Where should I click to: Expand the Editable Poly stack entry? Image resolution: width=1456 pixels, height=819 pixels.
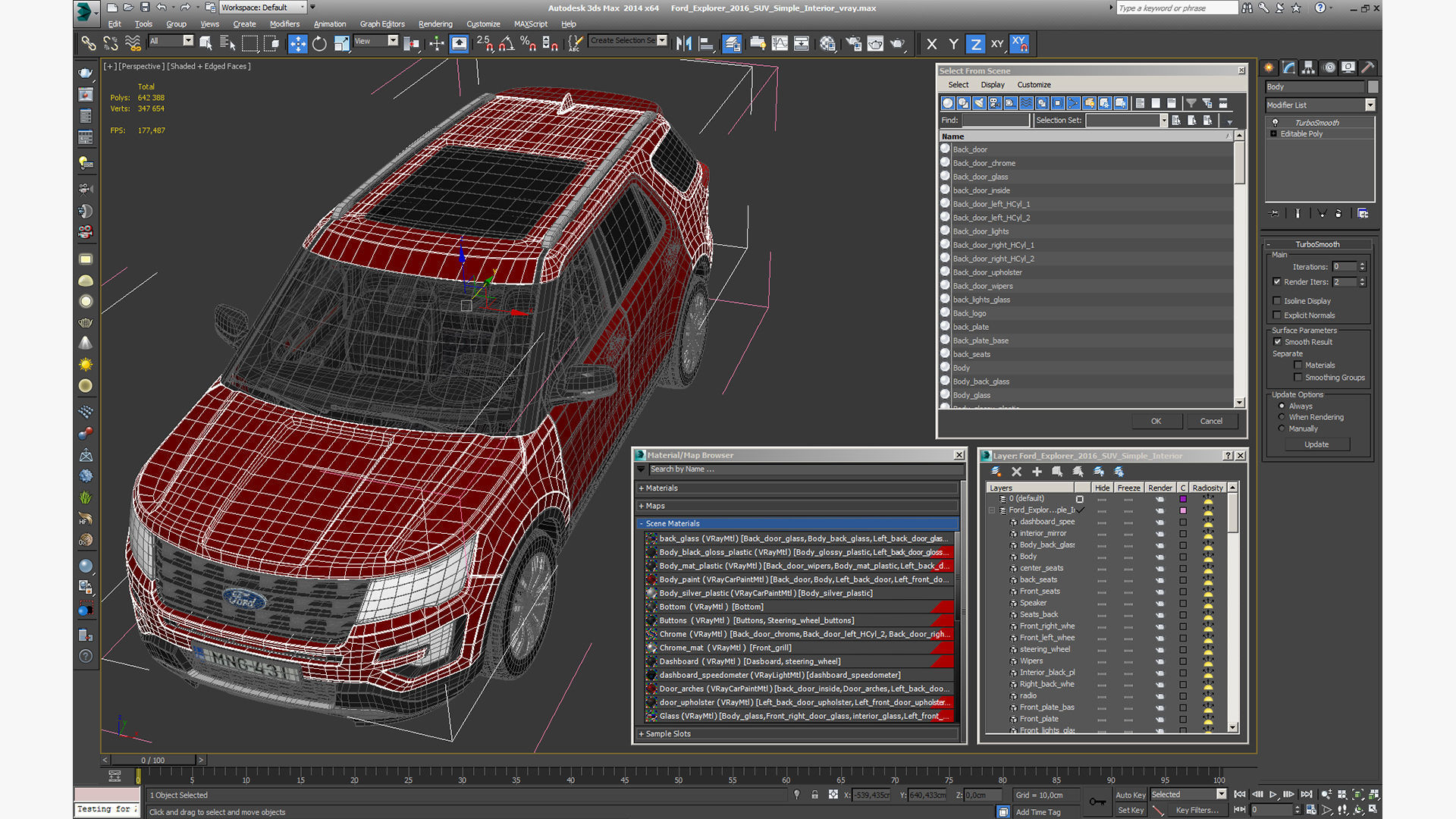[1274, 134]
